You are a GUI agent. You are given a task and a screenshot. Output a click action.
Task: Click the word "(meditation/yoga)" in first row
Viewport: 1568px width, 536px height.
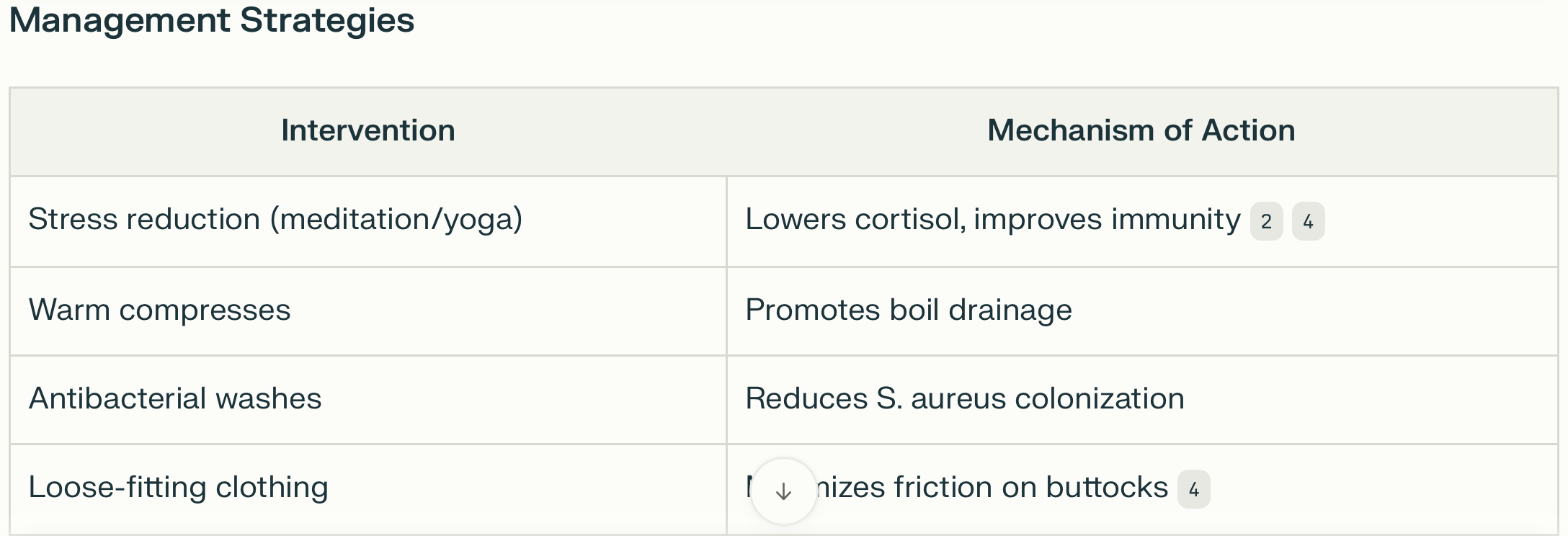click(x=396, y=220)
